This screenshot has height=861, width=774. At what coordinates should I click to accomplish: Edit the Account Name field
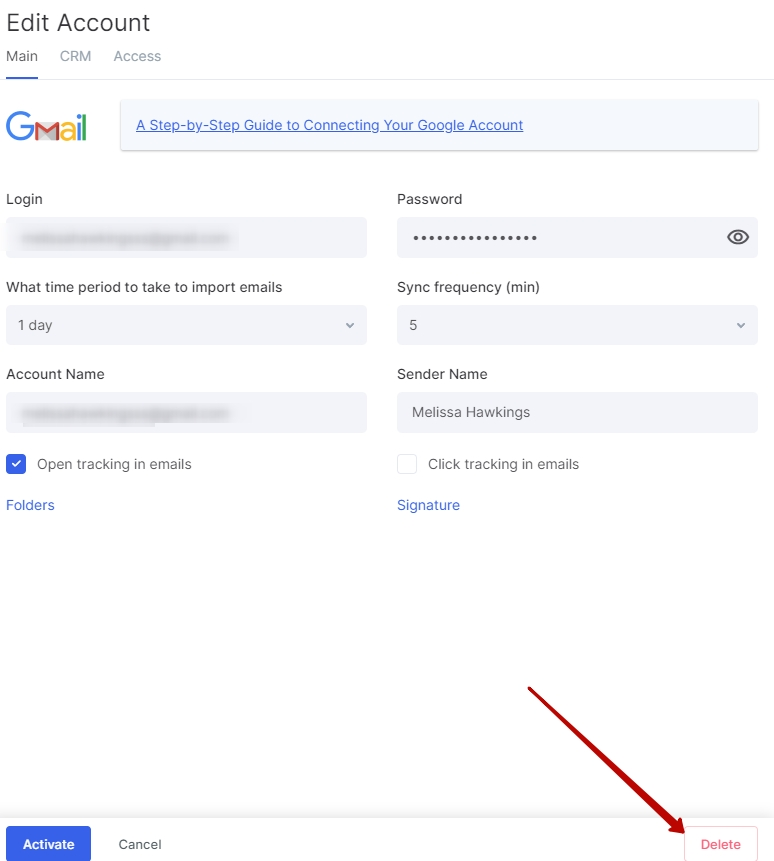click(x=186, y=412)
